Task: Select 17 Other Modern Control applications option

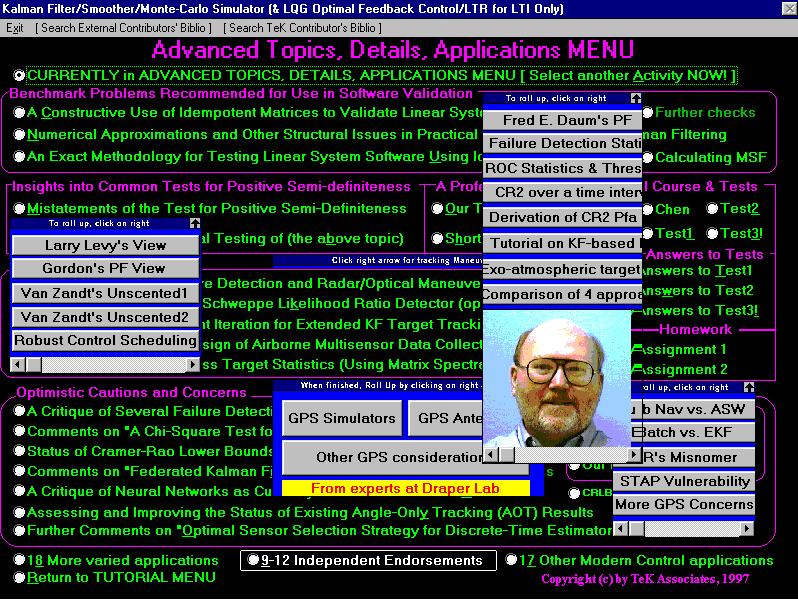Action: 511,560
